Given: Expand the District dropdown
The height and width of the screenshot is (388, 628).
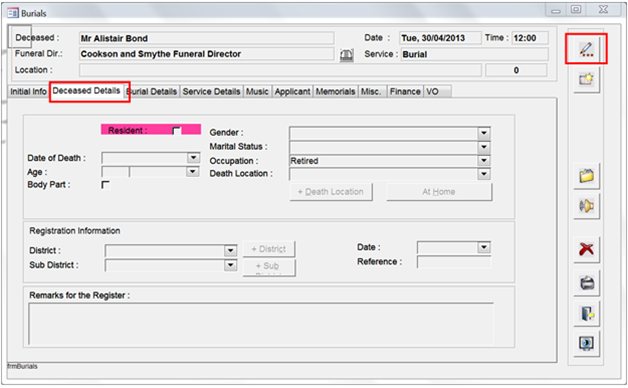Looking at the screenshot, I should (x=230, y=251).
